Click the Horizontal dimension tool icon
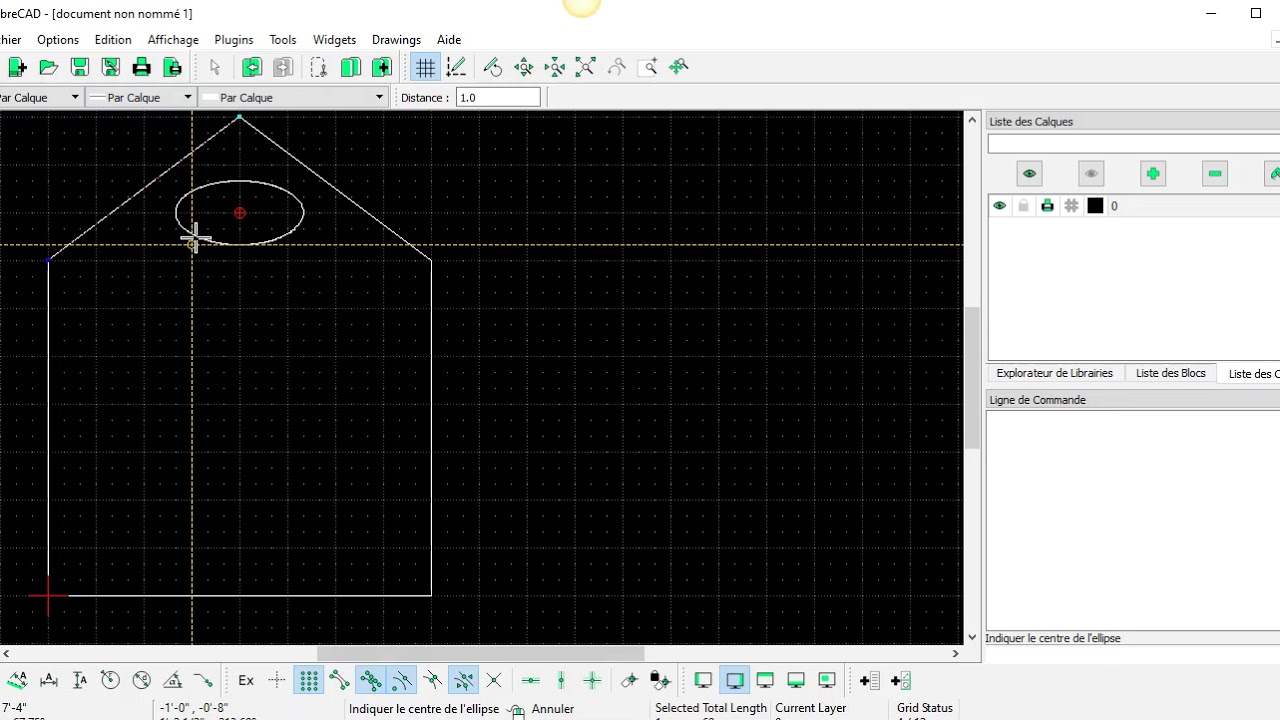 pyautogui.click(x=49, y=681)
